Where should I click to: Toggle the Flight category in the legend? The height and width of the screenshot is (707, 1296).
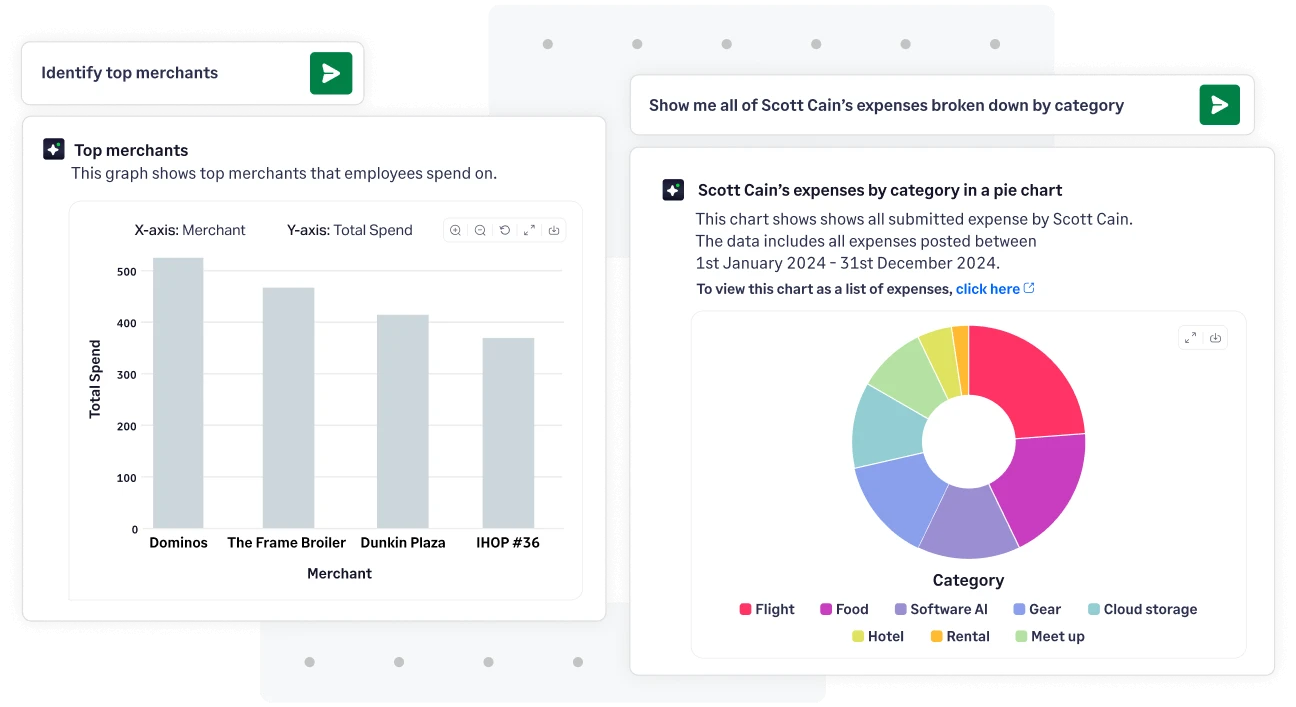766,609
